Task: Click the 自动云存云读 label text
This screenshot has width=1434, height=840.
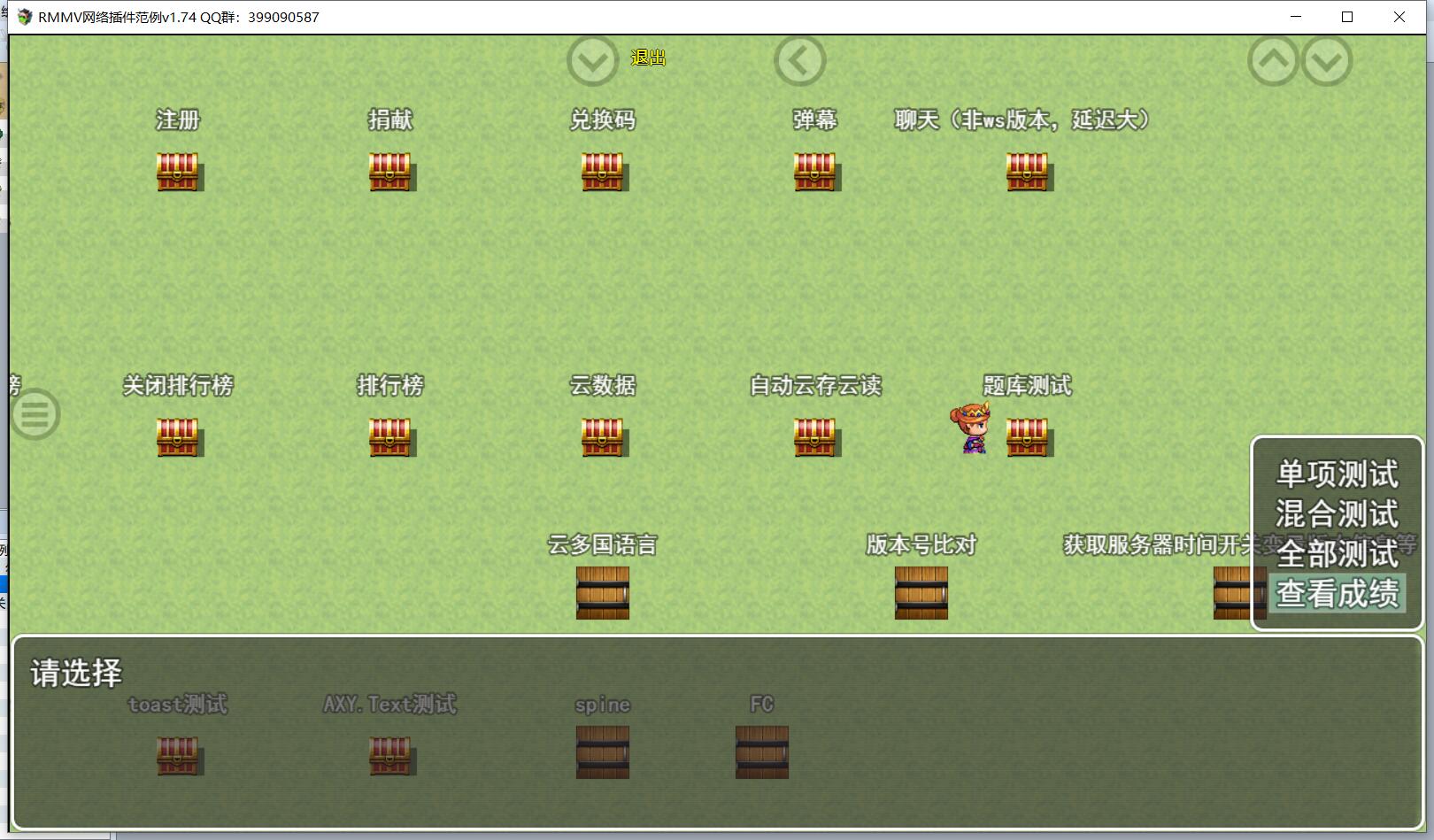Action: point(815,385)
